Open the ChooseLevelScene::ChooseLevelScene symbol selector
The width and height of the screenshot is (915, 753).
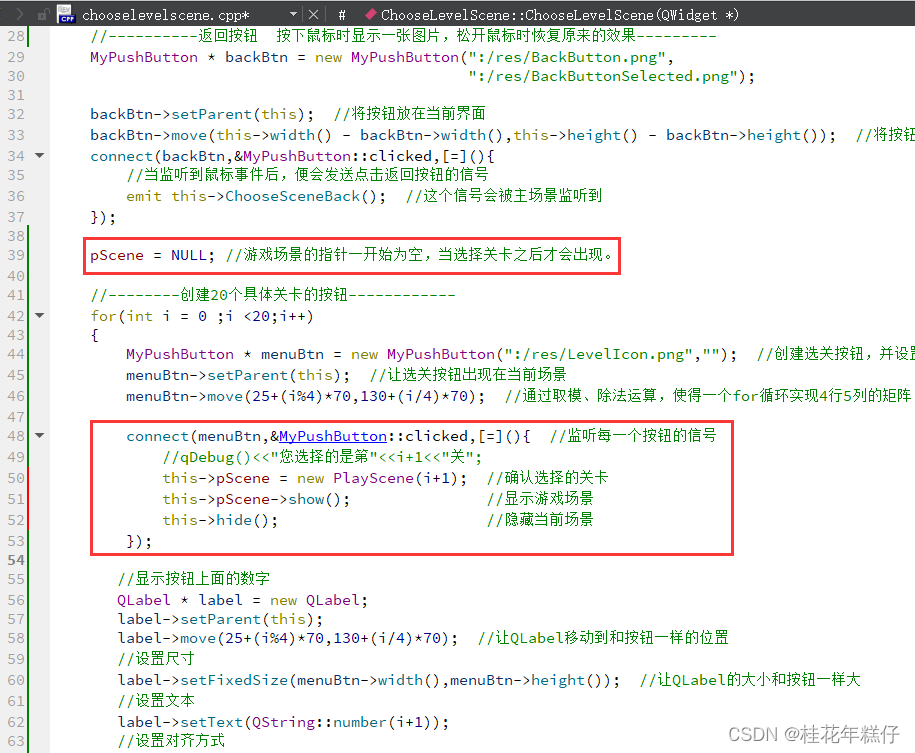point(560,15)
